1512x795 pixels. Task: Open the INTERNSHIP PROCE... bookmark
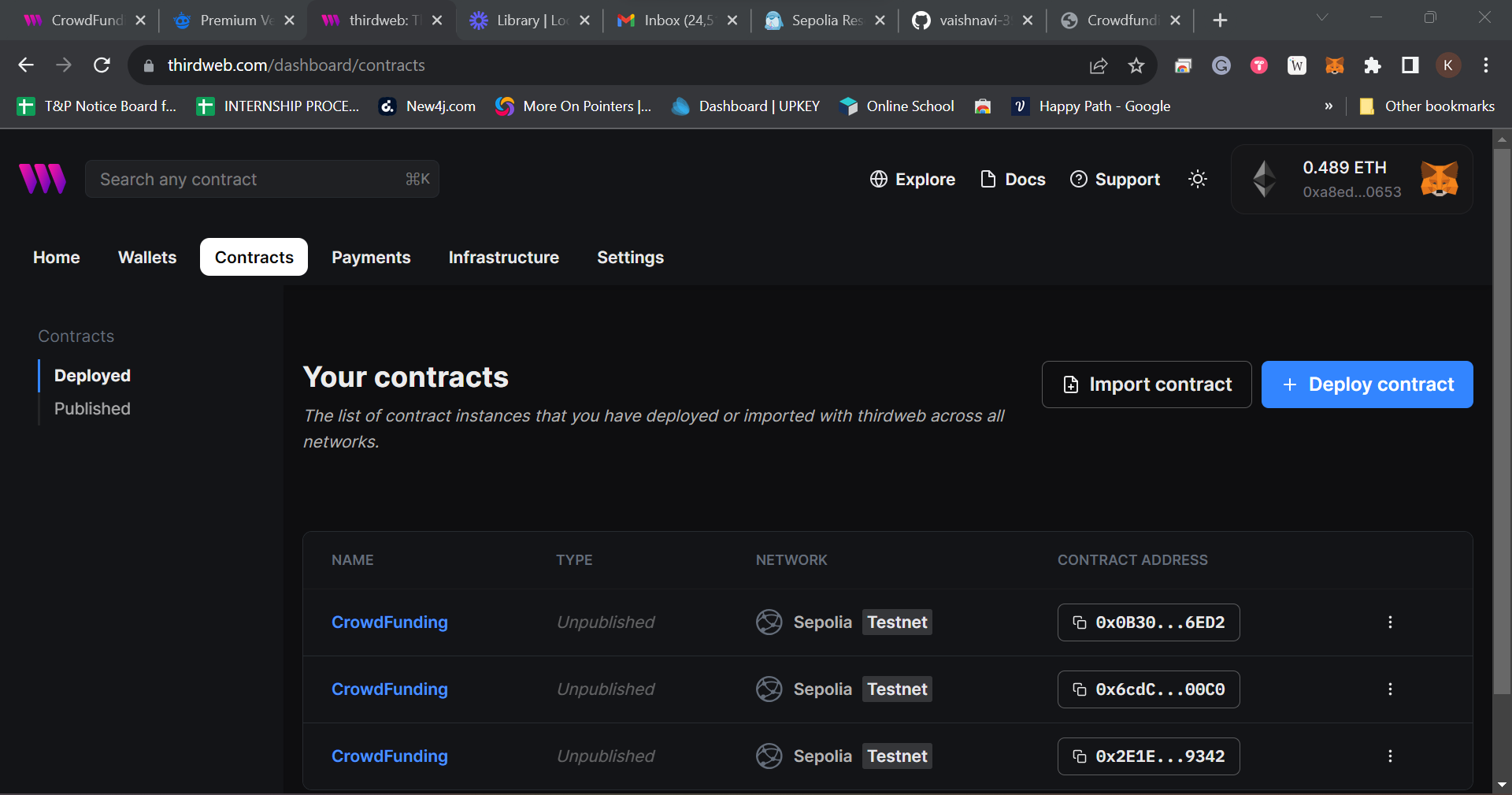pos(278,106)
